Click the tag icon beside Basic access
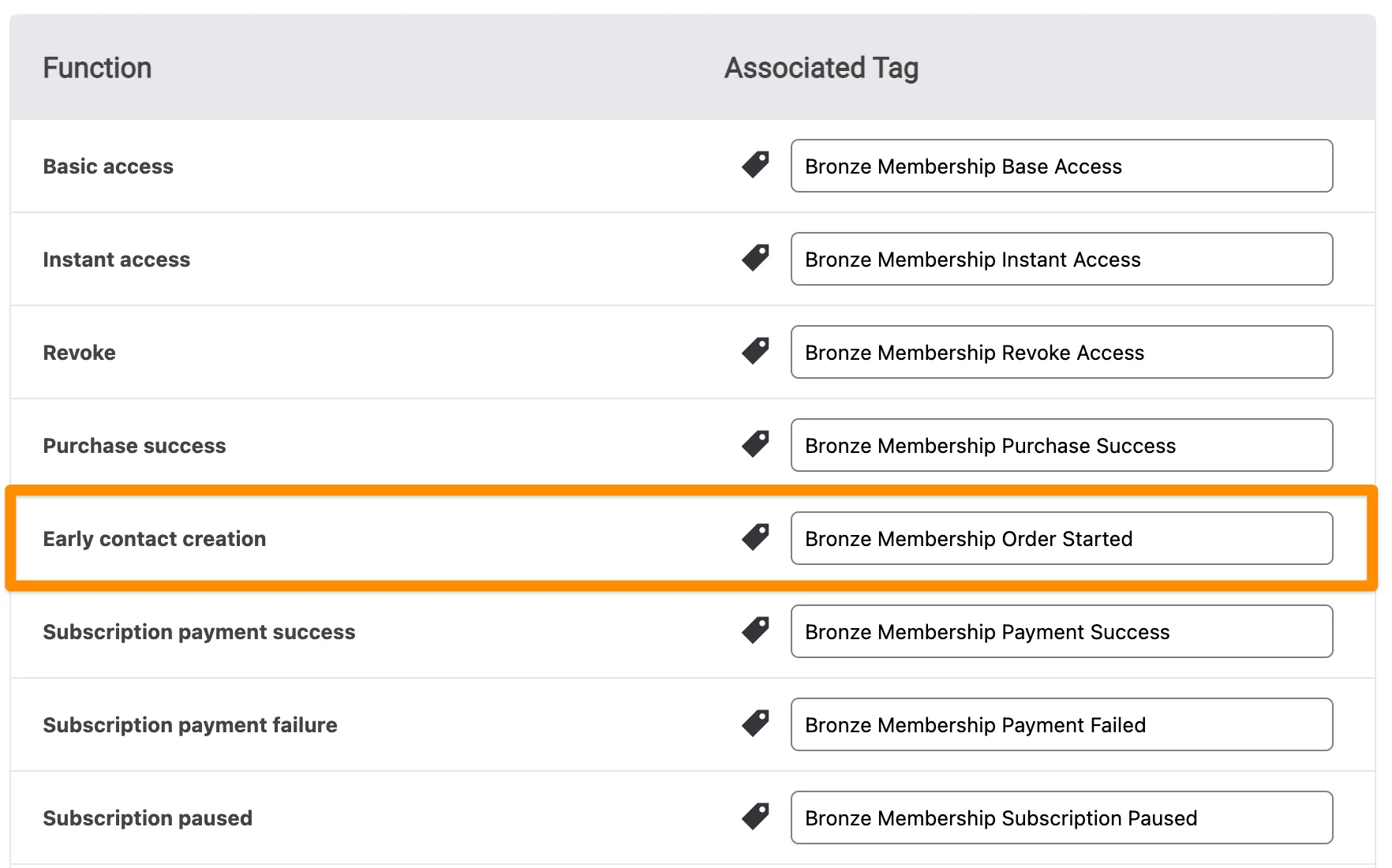This screenshot has height=868, width=1392. [755, 165]
